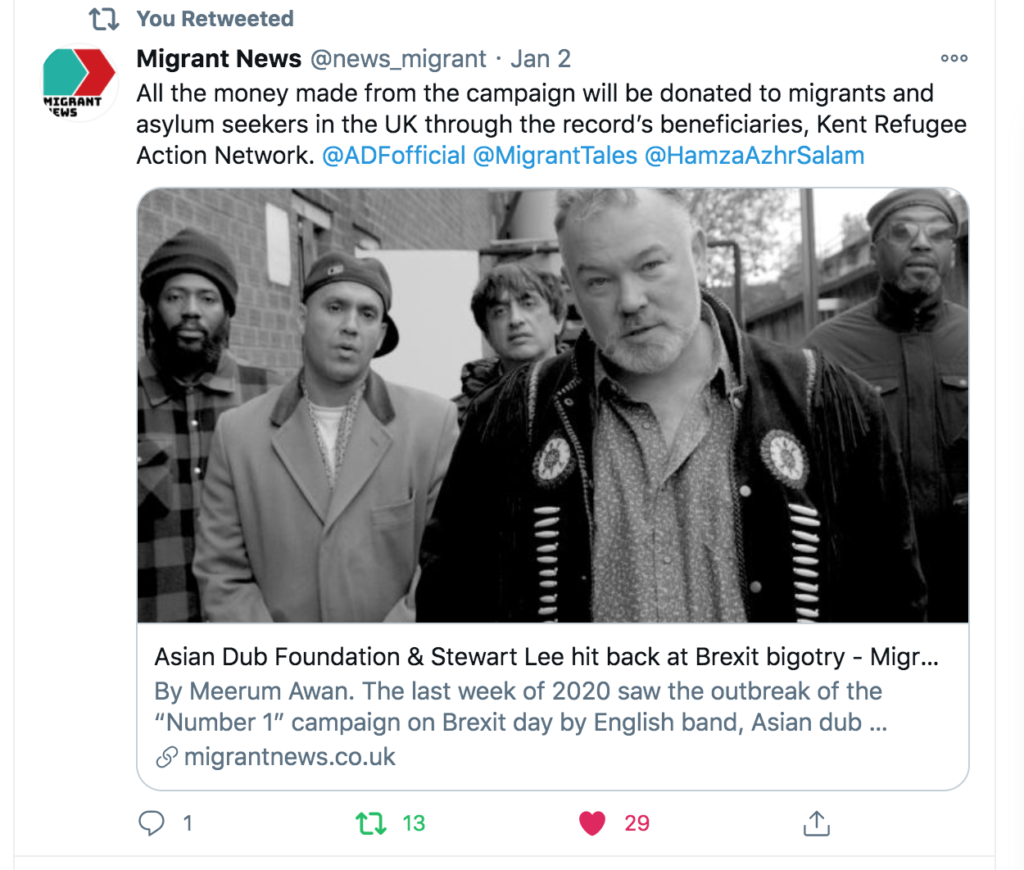Click the migrantnews.co.uk link with chain icon
Screen dimensions: 1024x870
(276, 757)
